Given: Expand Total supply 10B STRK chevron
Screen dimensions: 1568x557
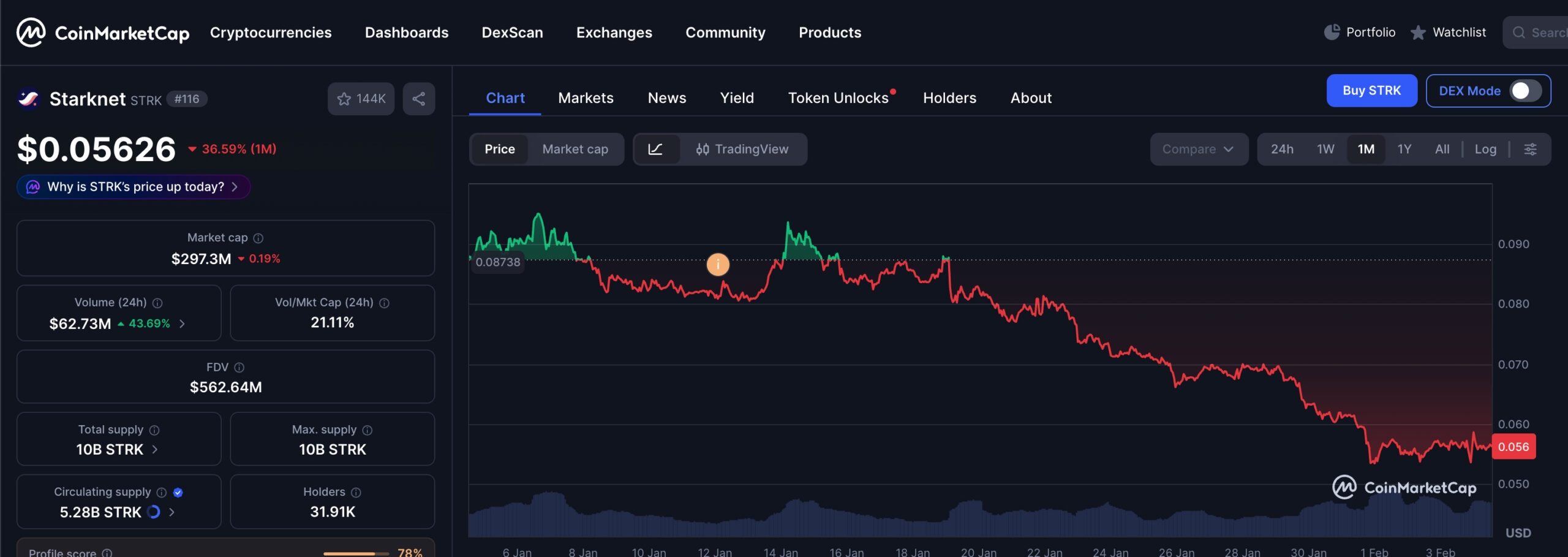Looking at the screenshot, I should [x=154, y=449].
